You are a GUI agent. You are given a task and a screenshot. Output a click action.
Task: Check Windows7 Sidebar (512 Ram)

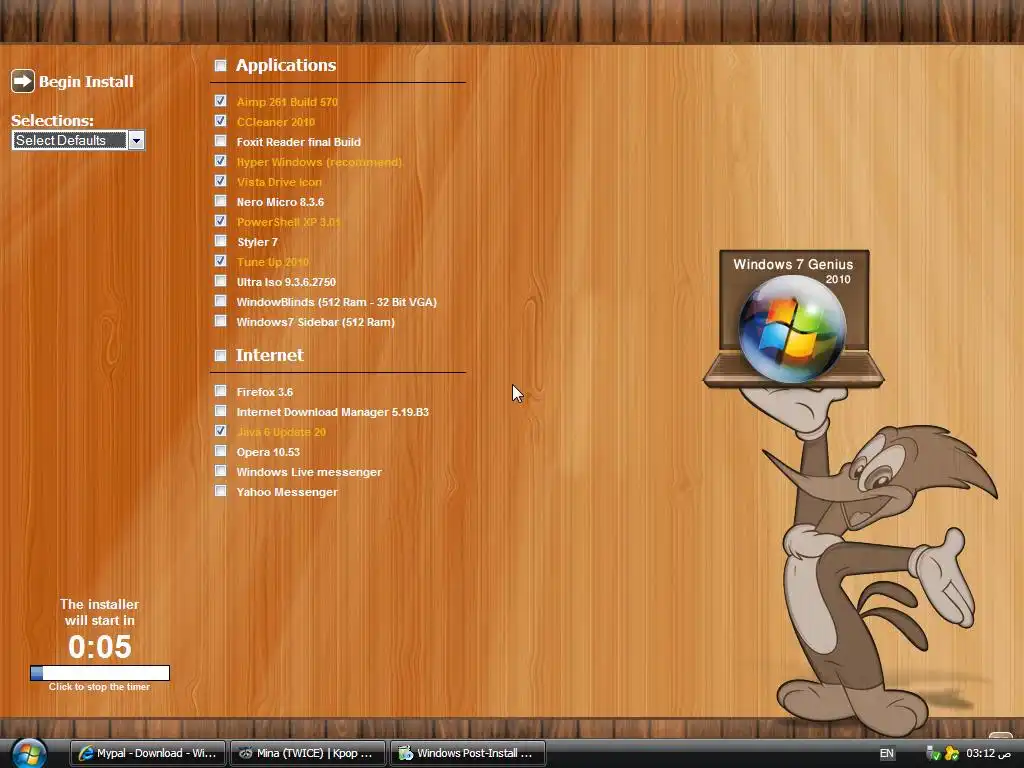(x=221, y=321)
